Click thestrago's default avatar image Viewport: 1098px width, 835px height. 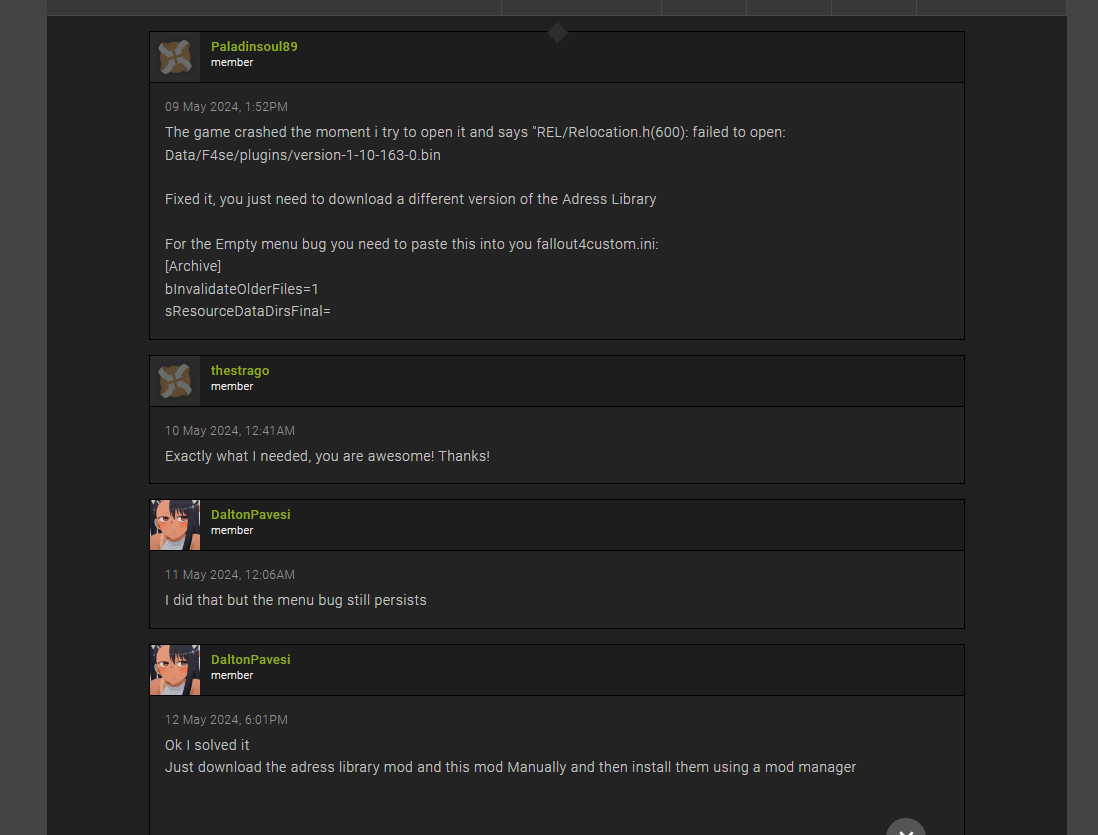coord(175,381)
